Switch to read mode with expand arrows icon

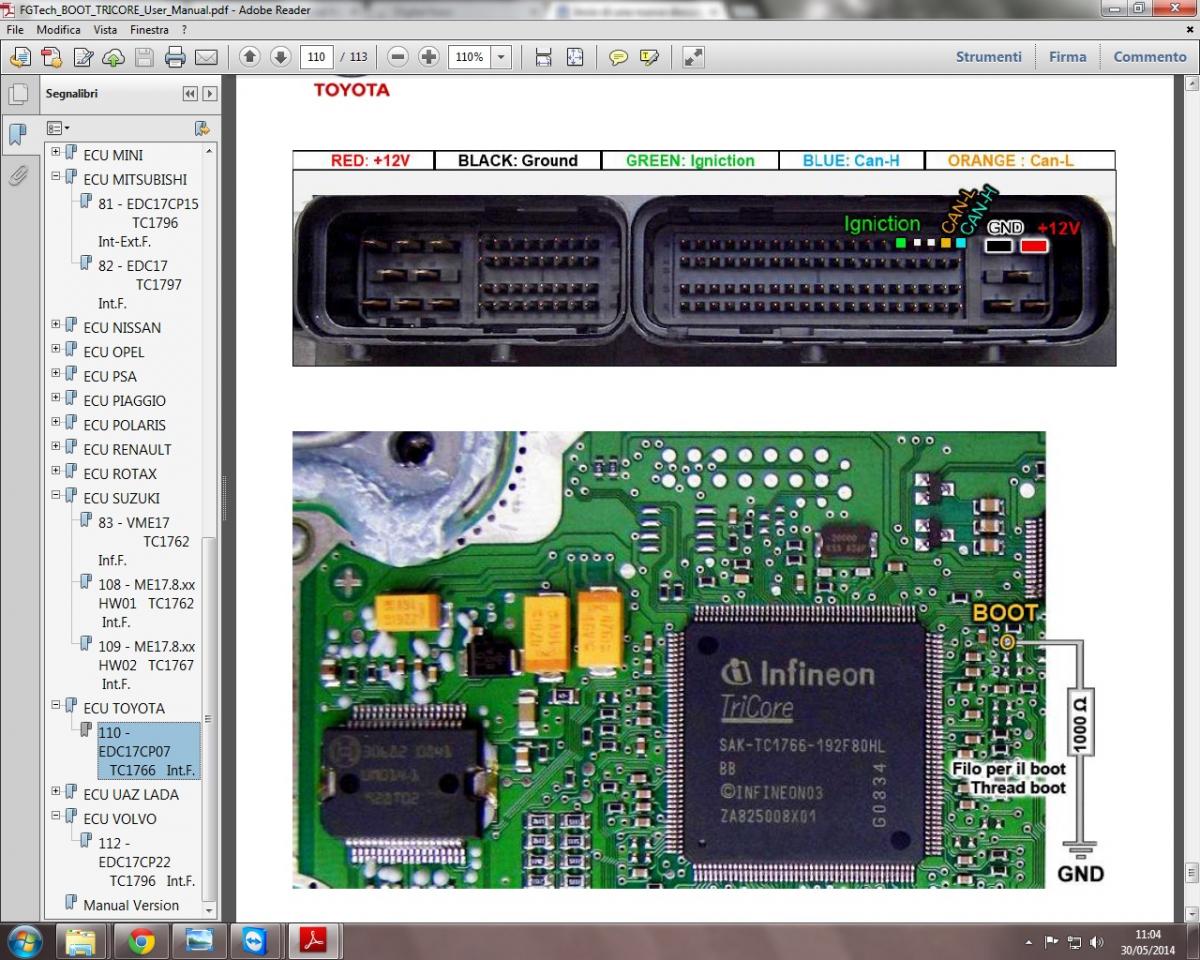pyautogui.click(x=693, y=57)
